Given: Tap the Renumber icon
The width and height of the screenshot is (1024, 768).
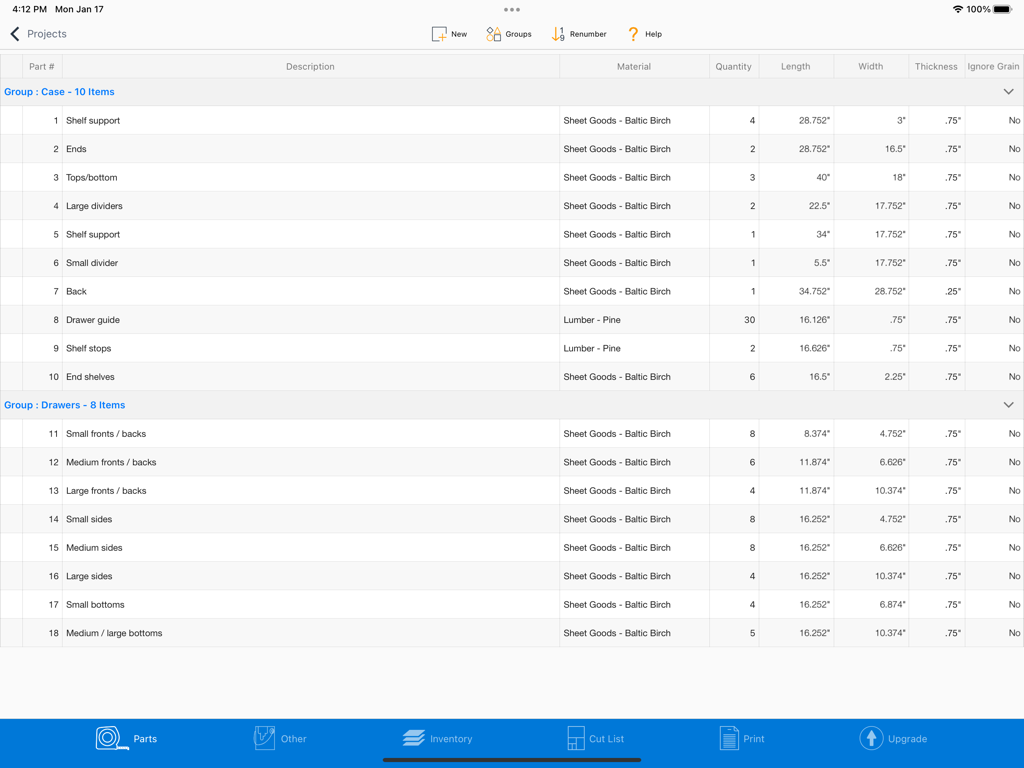Looking at the screenshot, I should coord(558,33).
